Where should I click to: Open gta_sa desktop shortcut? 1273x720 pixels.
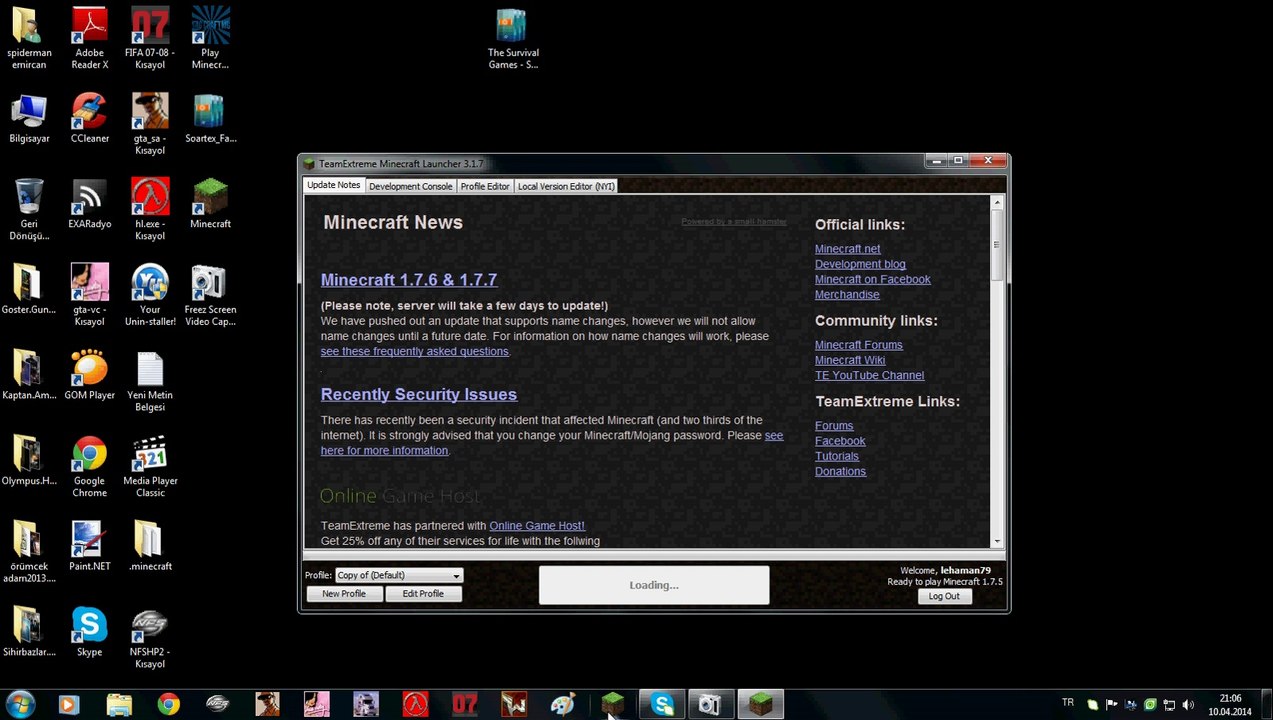(150, 124)
